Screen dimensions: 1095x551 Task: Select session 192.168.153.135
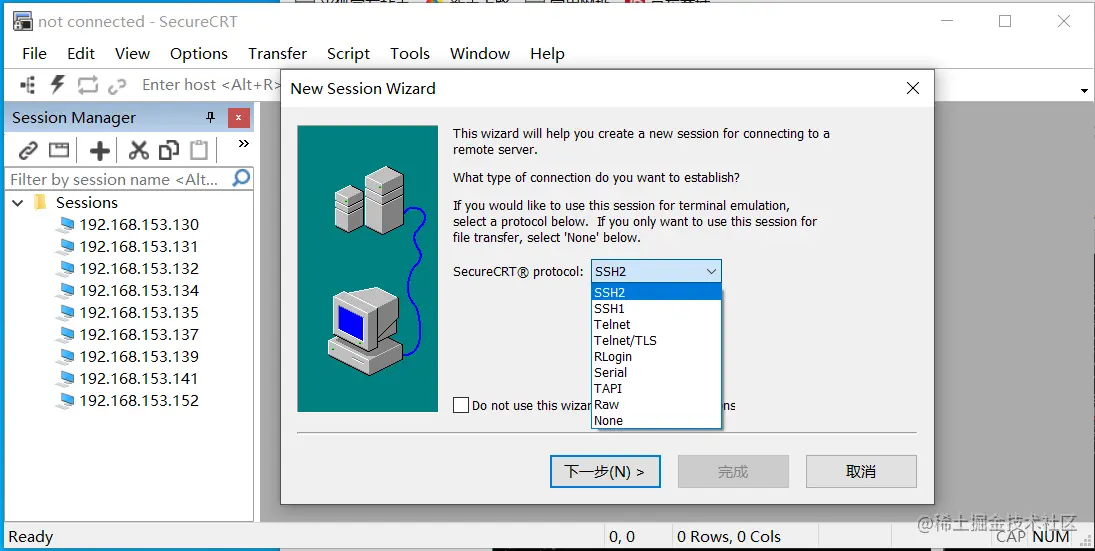[x=139, y=313]
